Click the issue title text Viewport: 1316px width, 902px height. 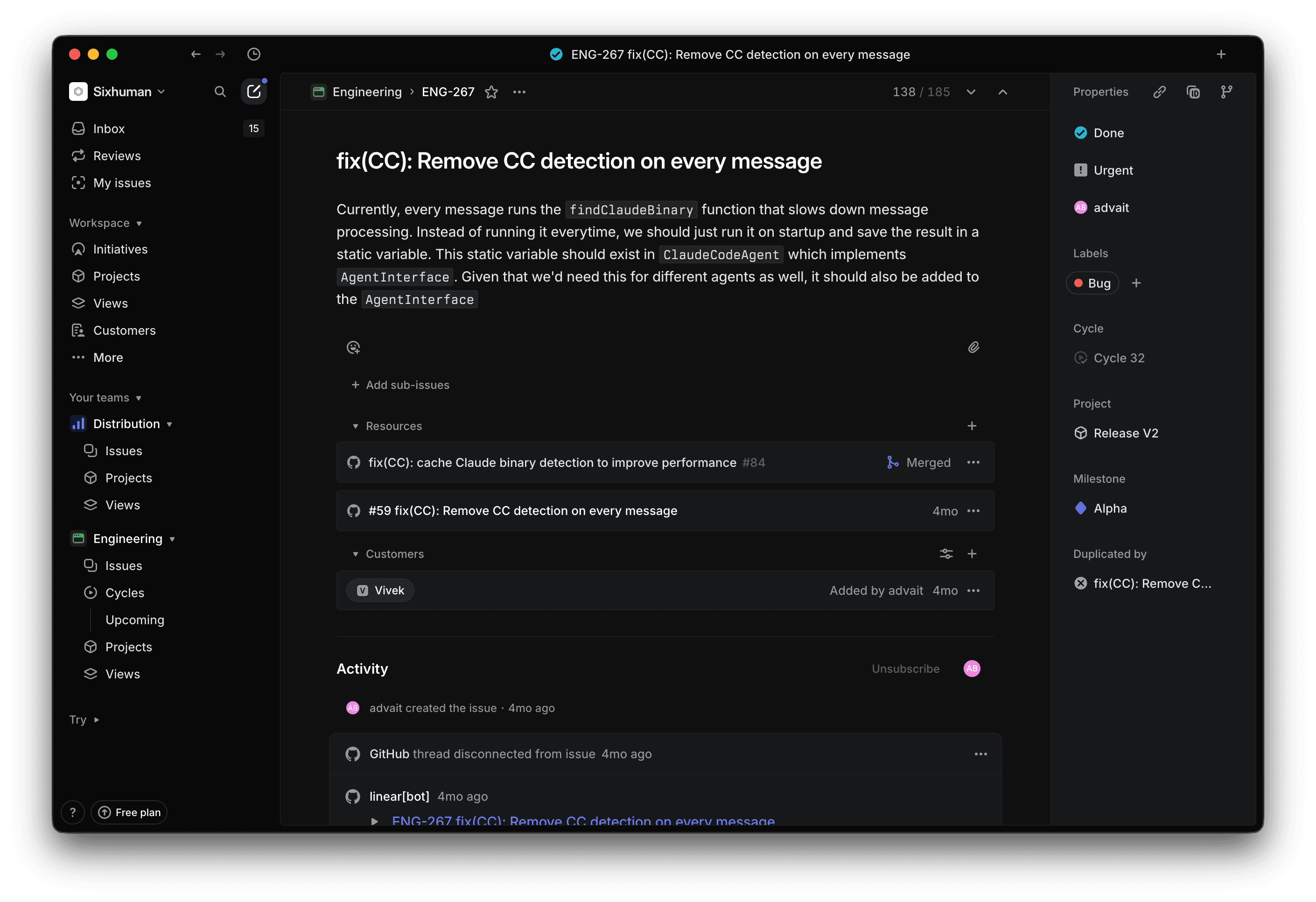click(x=579, y=161)
